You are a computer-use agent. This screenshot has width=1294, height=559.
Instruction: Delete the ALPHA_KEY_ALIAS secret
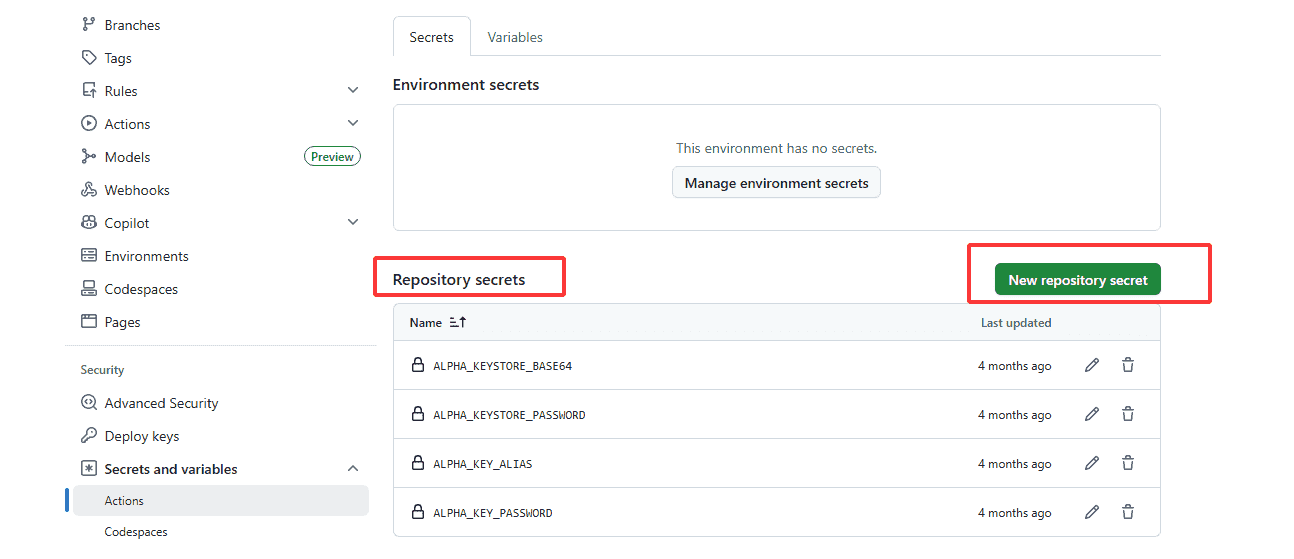click(1128, 464)
